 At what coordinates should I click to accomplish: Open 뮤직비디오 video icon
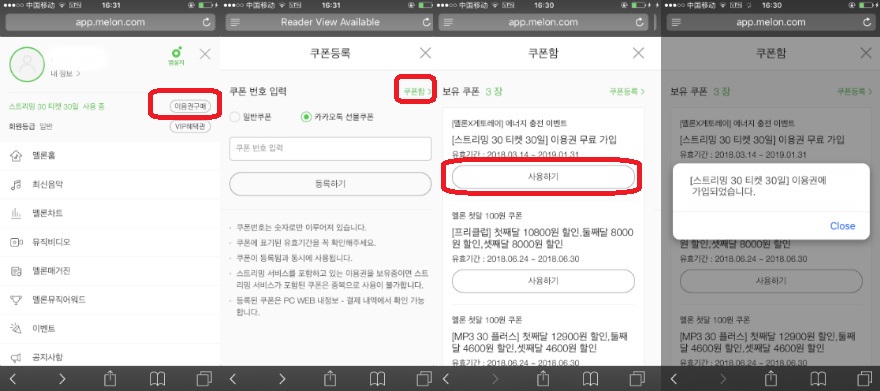click(x=16, y=242)
